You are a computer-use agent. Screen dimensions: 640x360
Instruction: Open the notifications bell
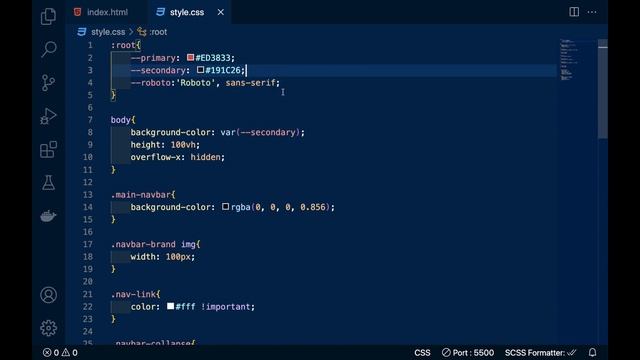(x=592, y=353)
